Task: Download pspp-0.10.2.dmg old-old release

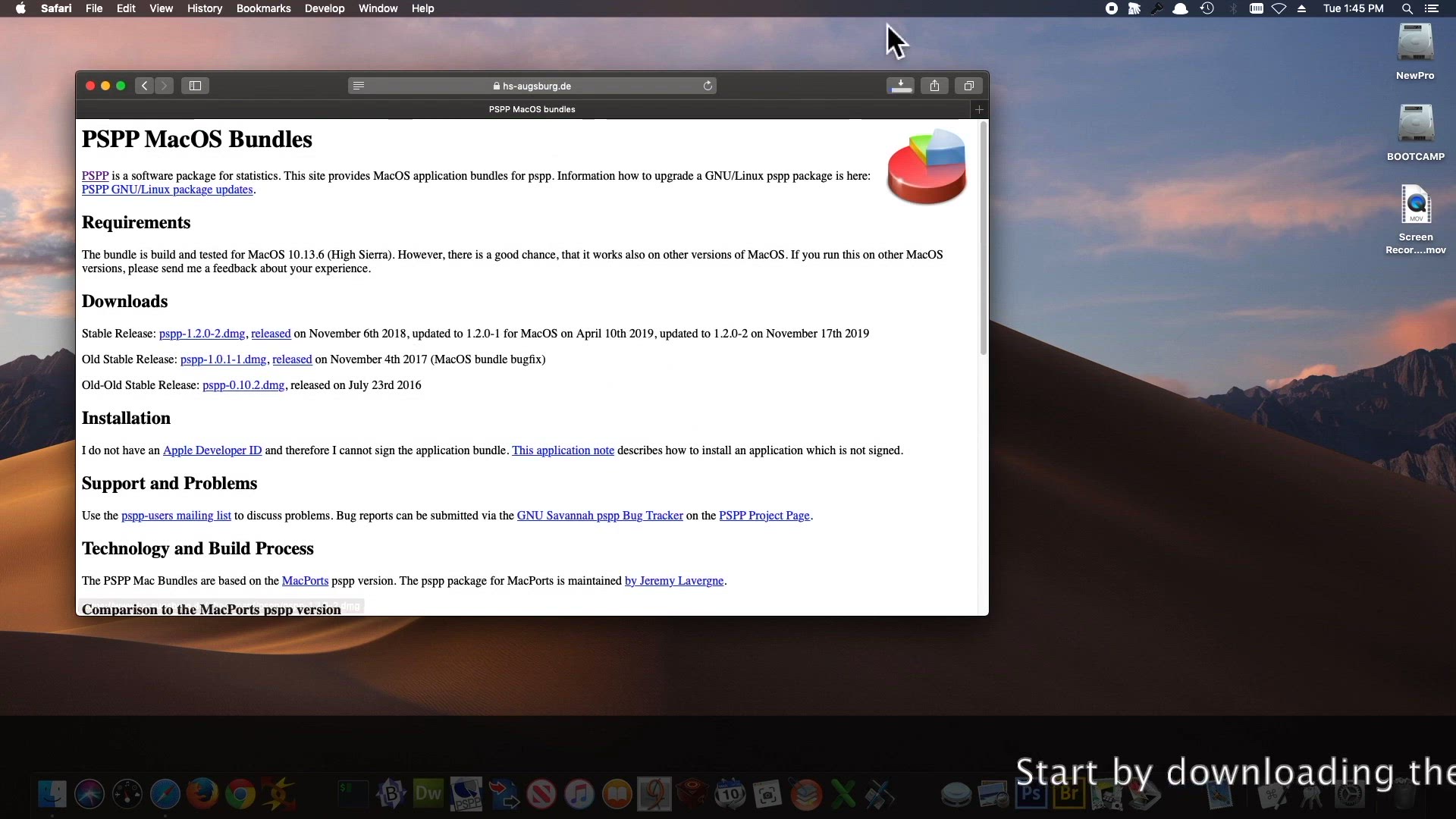Action: [x=243, y=385]
